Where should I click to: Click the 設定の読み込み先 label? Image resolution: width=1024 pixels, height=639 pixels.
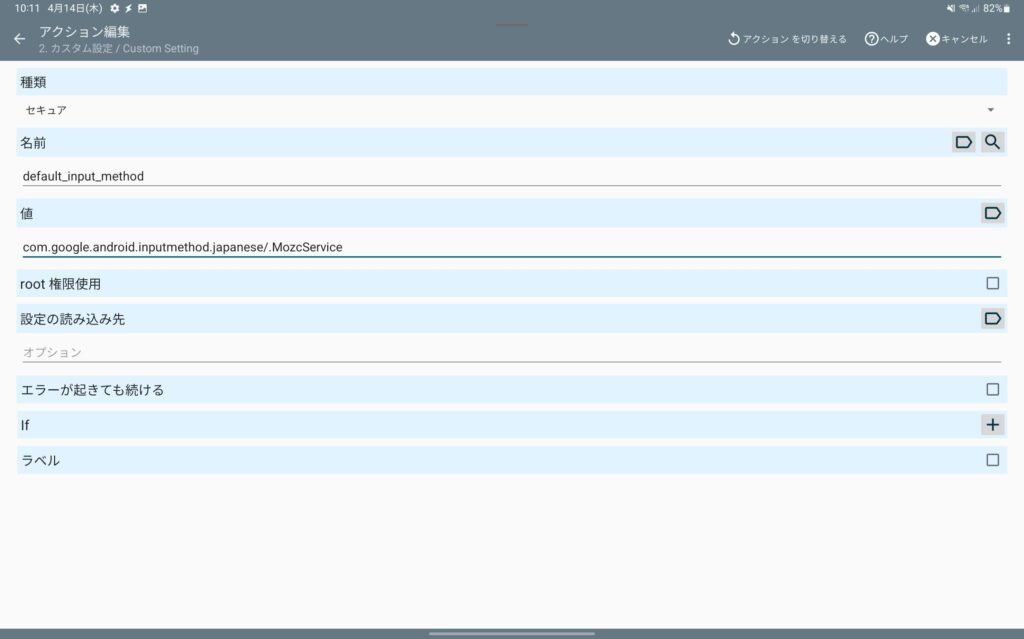(72, 319)
